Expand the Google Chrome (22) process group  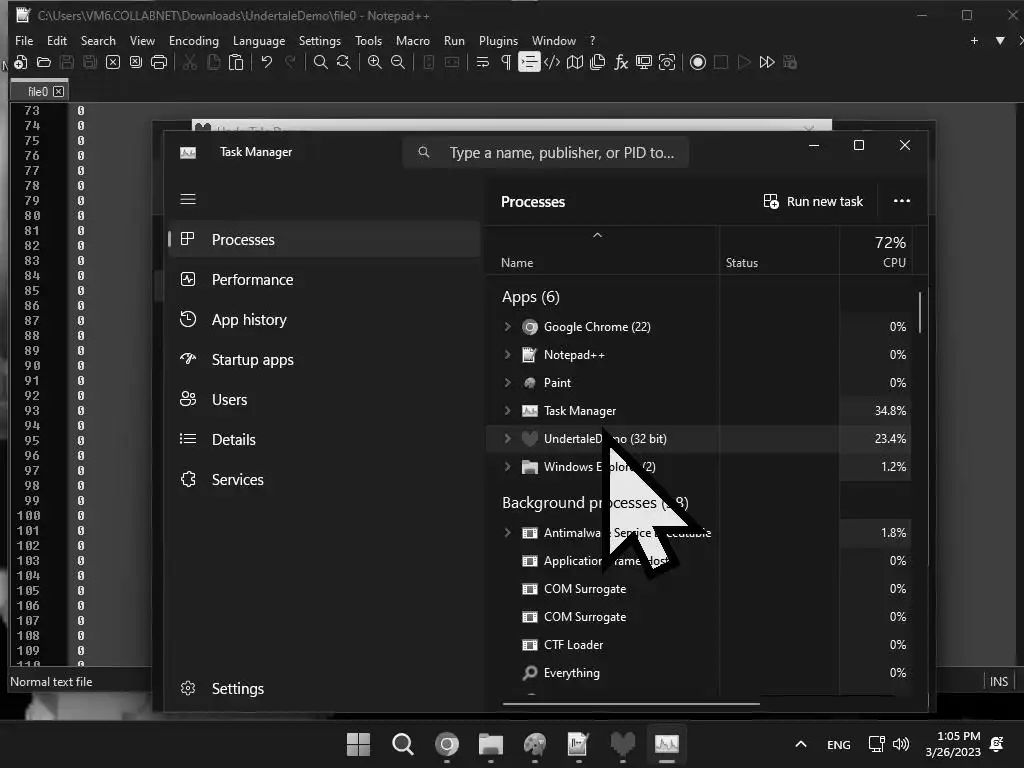point(507,327)
